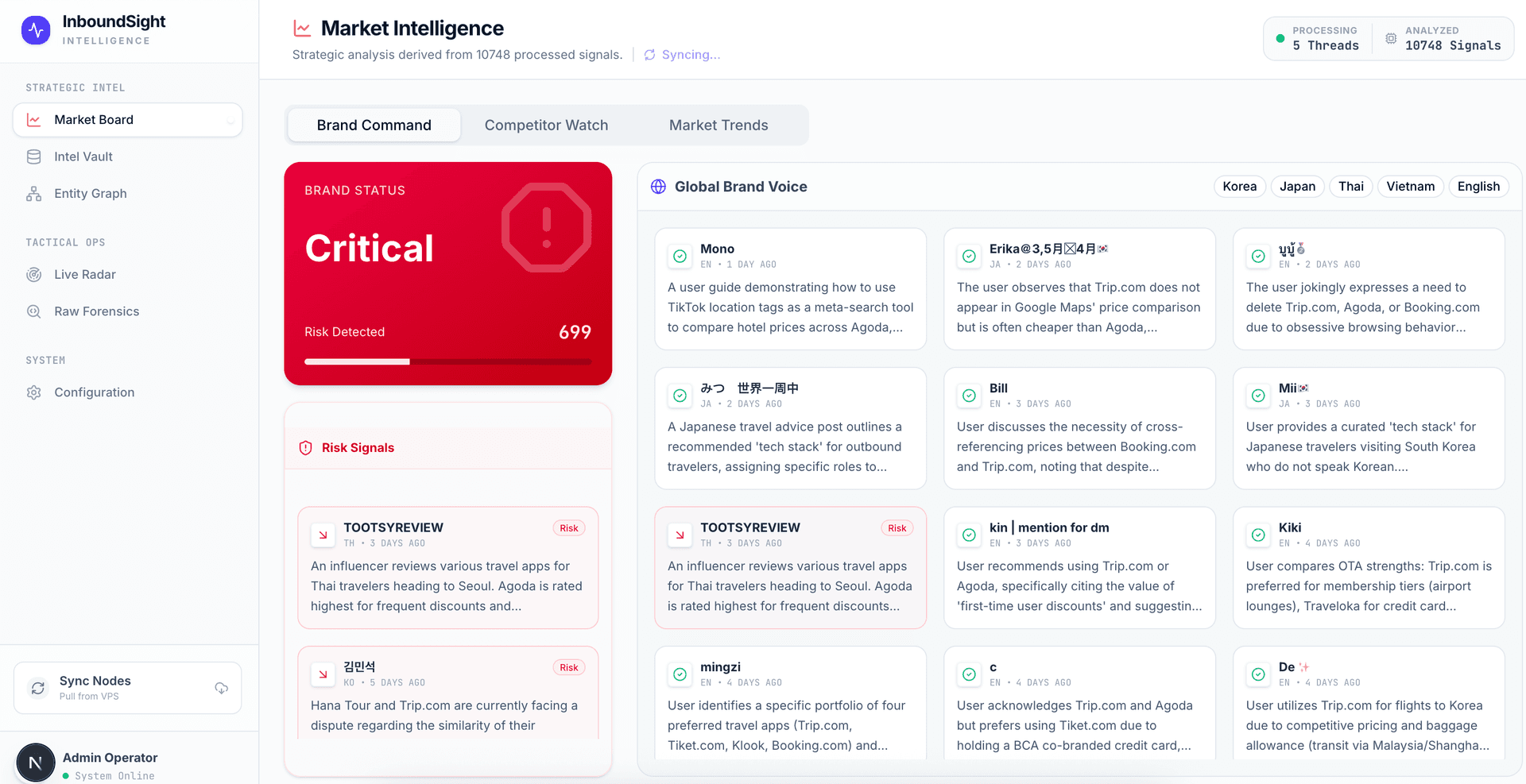Click the Intel Vault database icon

[x=33, y=156]
